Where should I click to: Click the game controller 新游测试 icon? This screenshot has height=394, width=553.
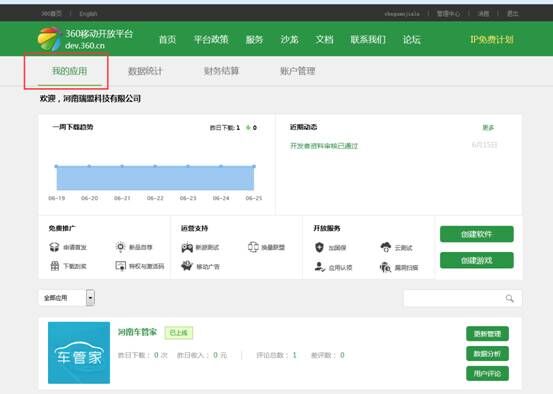[x=187, y=247]
